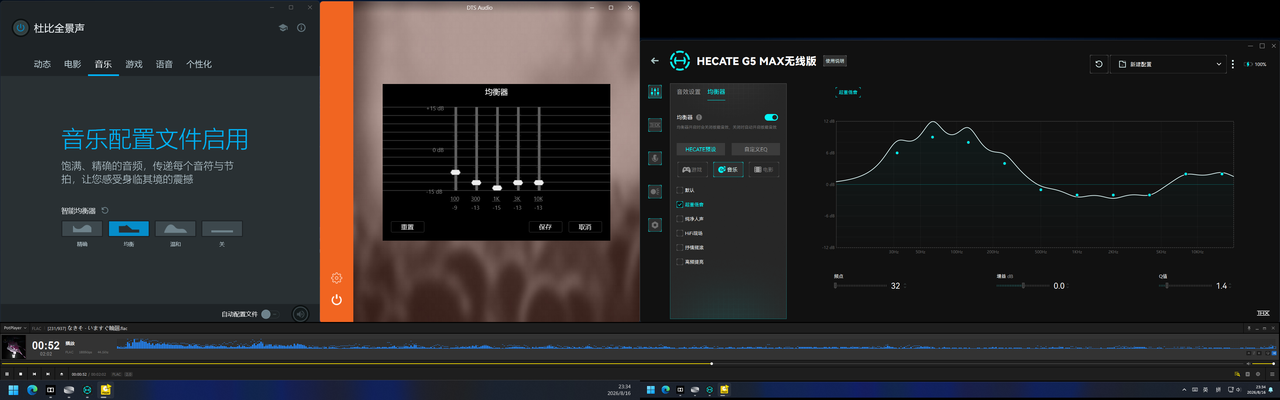Viewport: 1280px width, 400px height.
Task: Skip to next track in PotPlayer
Action: [48, 374]
